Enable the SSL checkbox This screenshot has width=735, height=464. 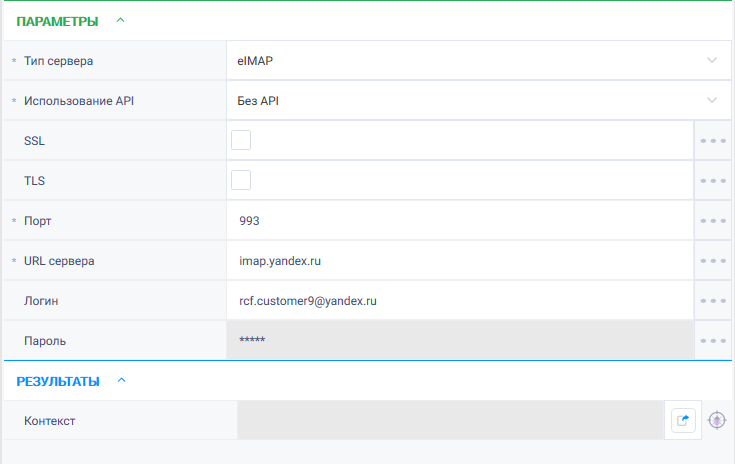(x=241, y=140)
